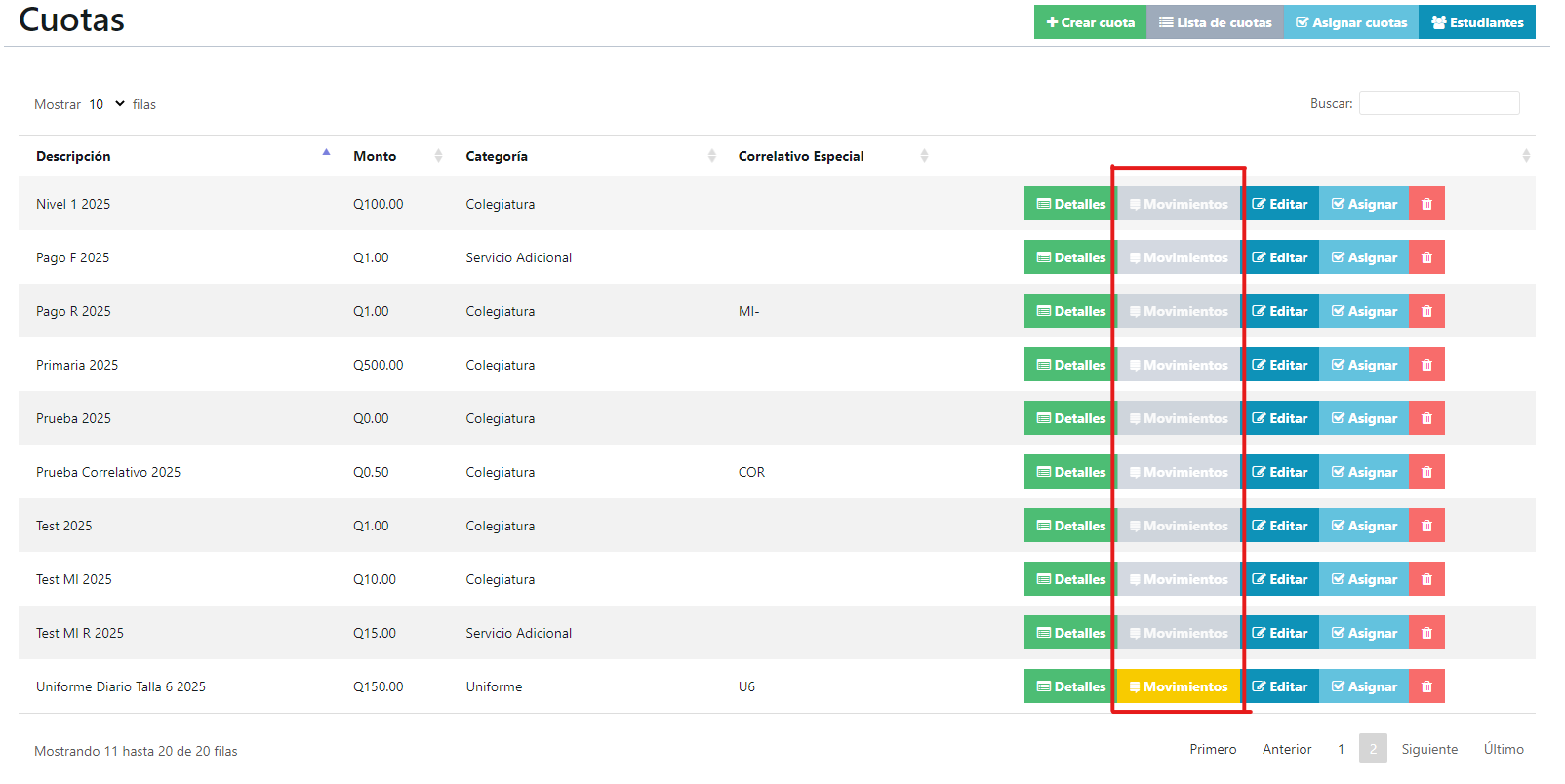This screenshot has height=784, width=1565.
Task: Sort table by Categoría column
Action: point(584,156)
